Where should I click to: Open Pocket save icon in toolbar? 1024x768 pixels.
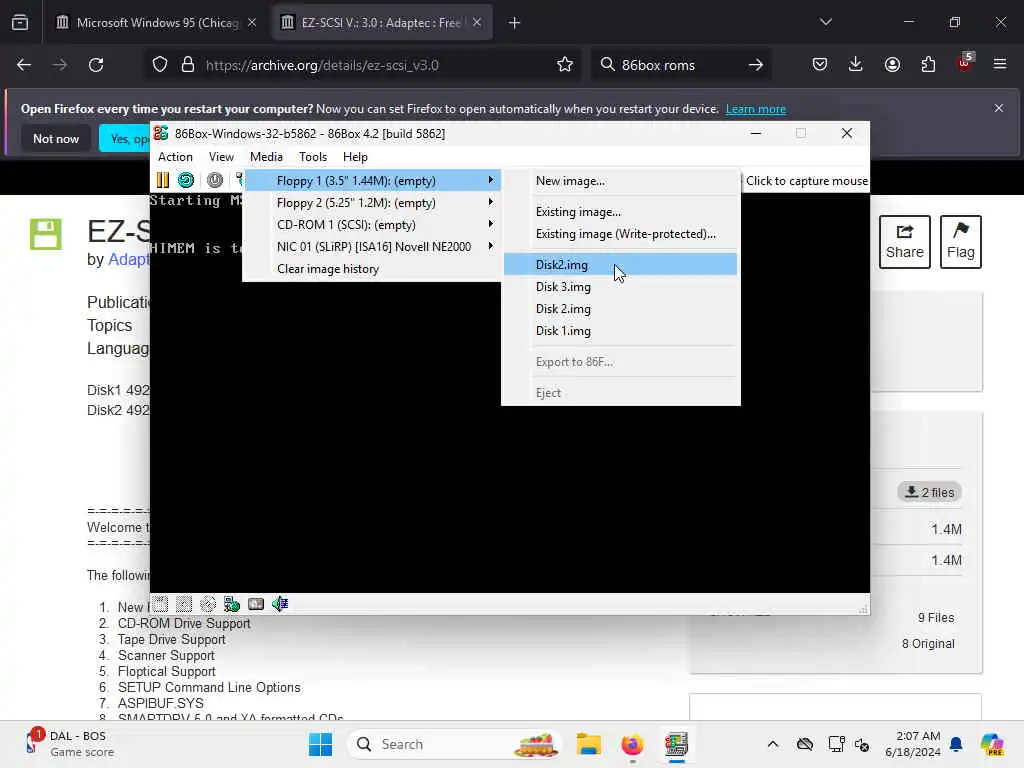(820, 65)
